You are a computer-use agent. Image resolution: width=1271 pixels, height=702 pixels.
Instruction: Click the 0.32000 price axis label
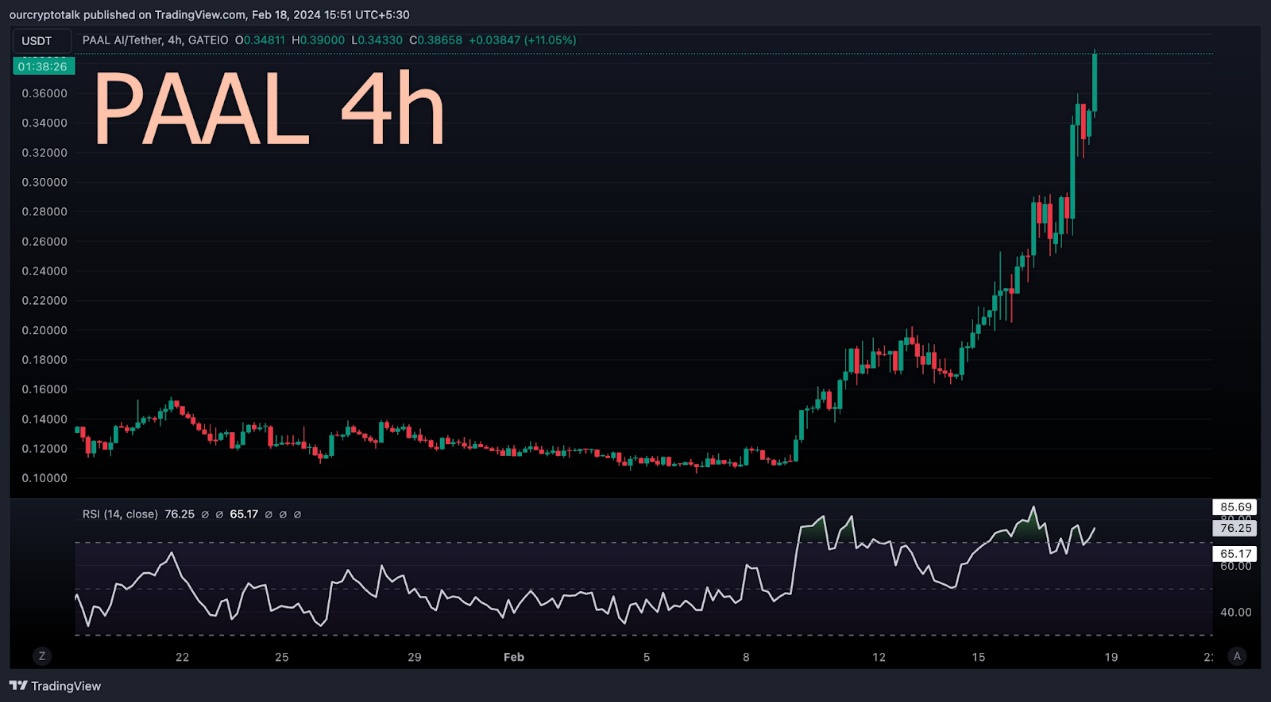(44, 152)
